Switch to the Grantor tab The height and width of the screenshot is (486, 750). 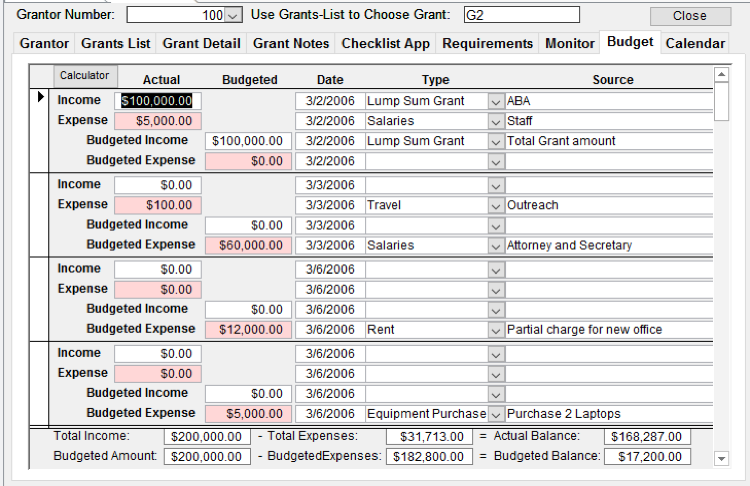click(x=44, y=44)
